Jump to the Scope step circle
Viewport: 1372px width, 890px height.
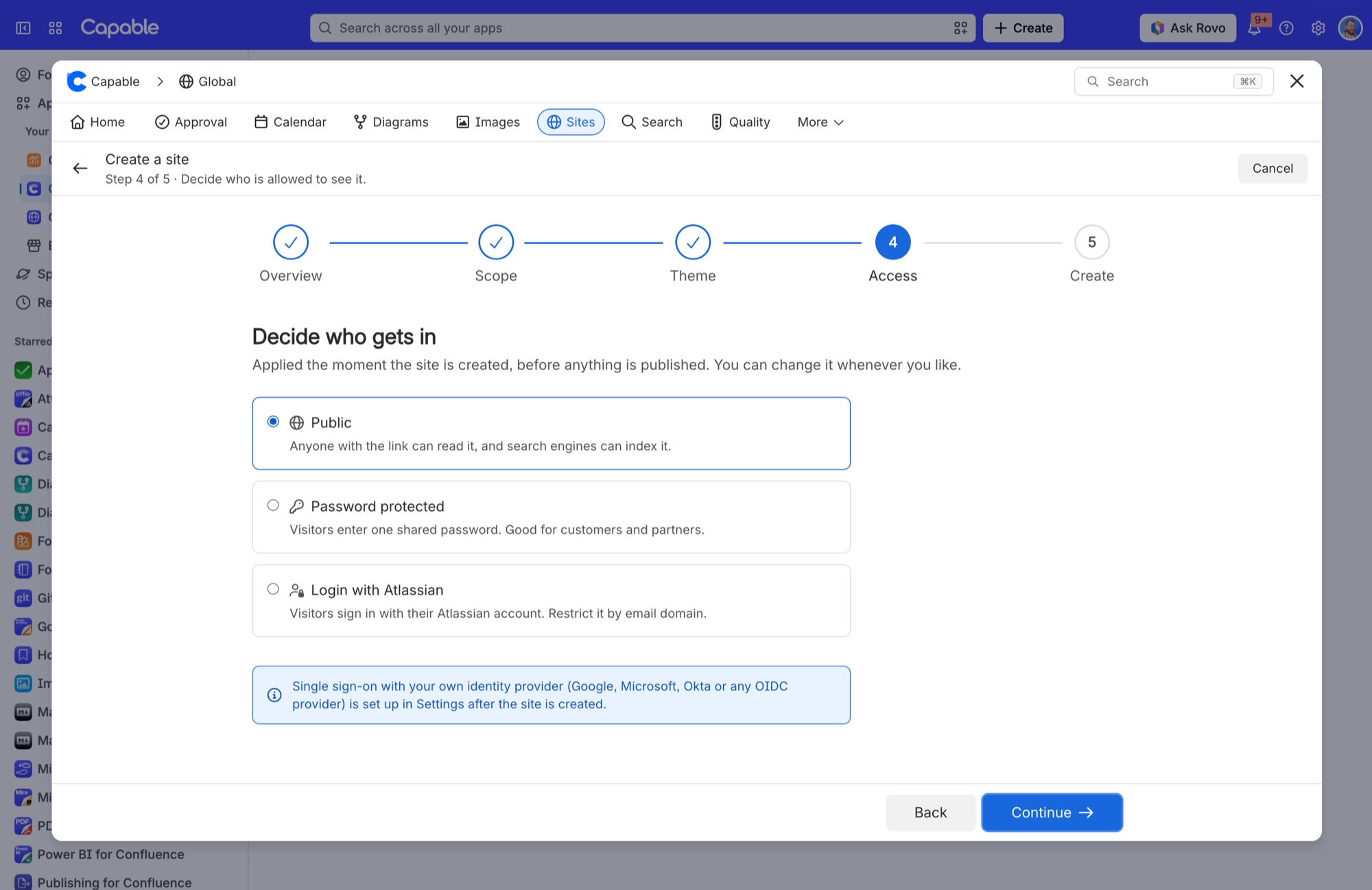coord(496,242)
